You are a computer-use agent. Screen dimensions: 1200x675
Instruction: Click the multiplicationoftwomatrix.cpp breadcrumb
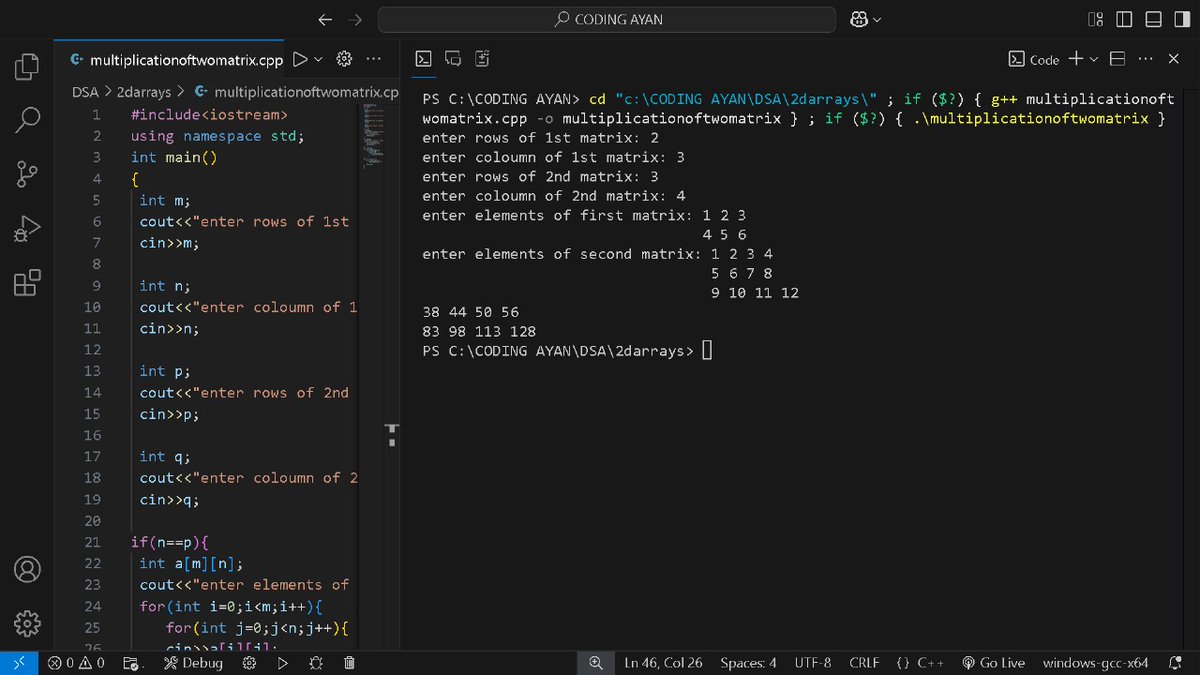point(297,92)
